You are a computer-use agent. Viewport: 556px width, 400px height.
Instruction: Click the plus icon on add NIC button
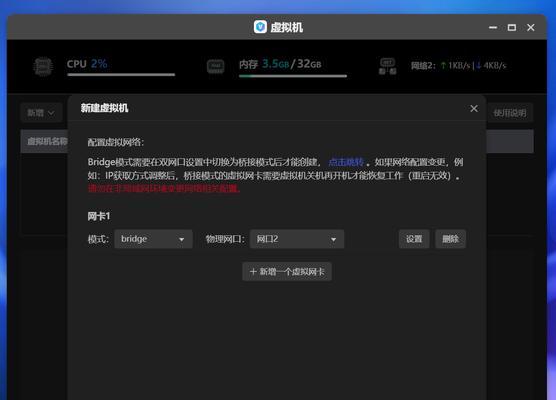(253, 272)
